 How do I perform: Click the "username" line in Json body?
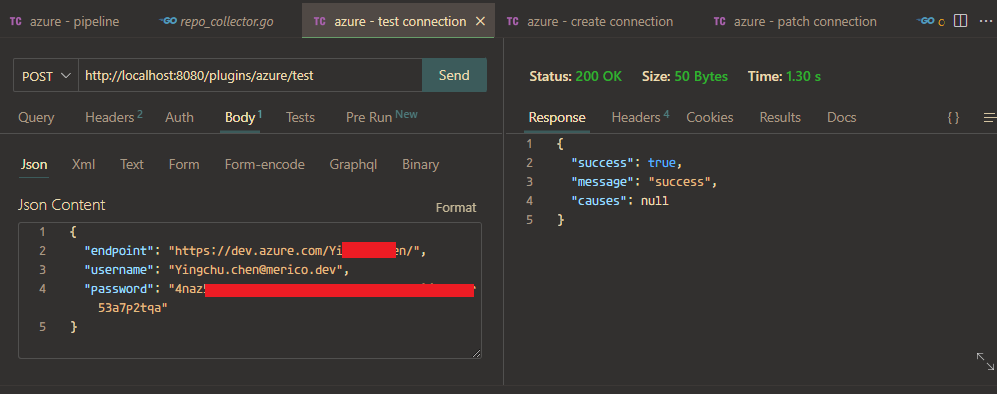coord(217,270)
